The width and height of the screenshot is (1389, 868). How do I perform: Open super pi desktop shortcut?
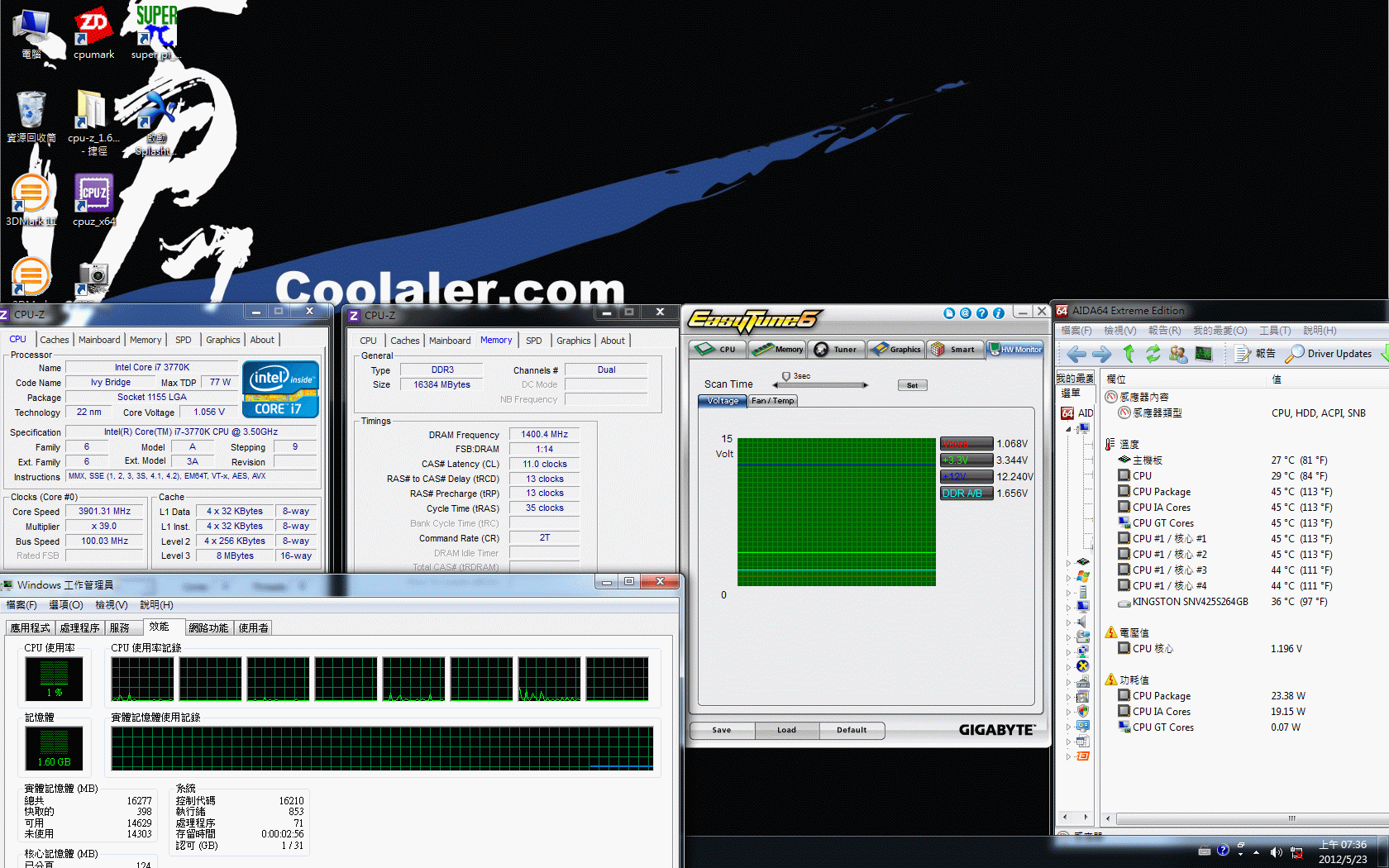[155, 34]
